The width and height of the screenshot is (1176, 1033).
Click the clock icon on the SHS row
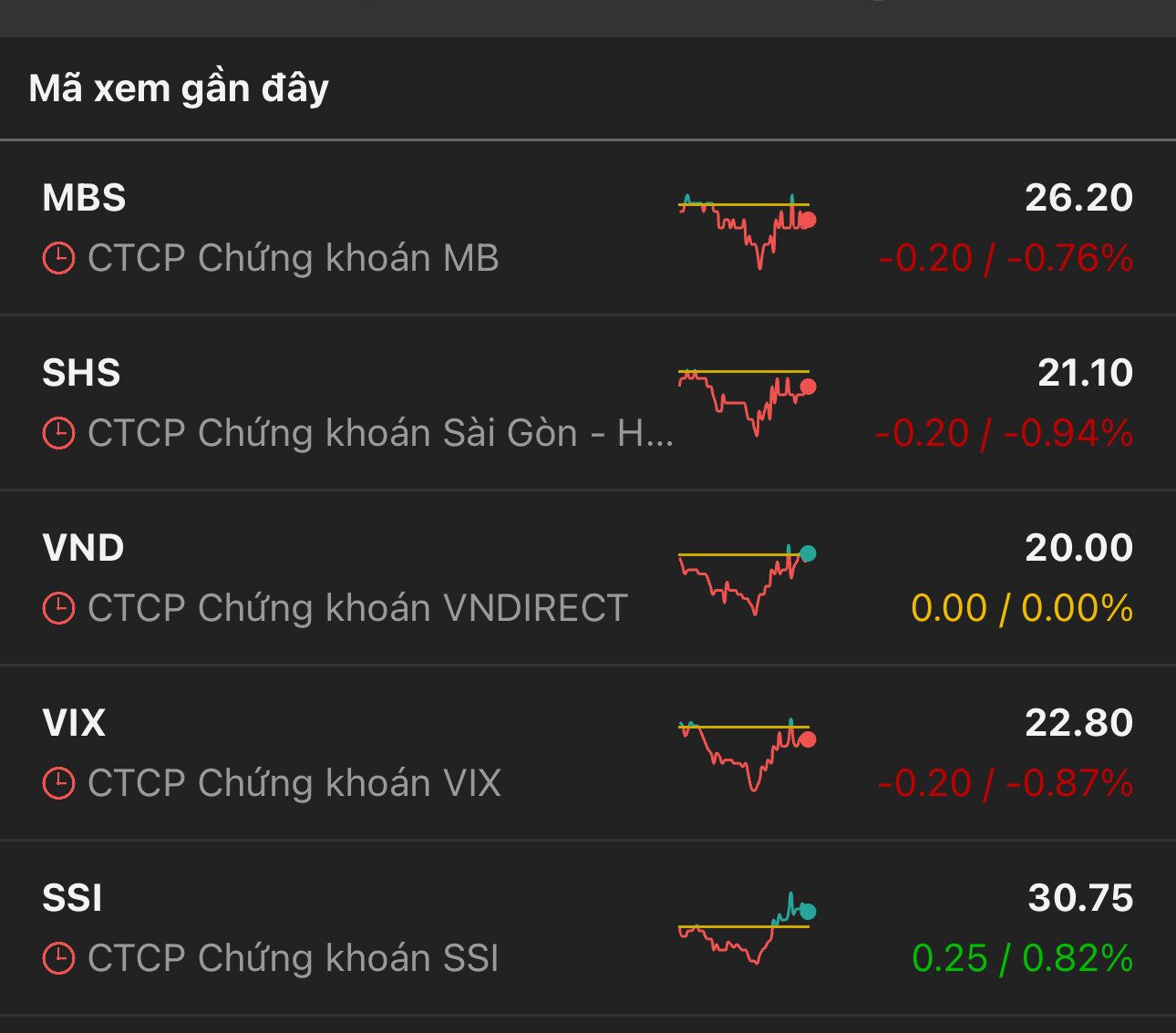tap(59, 433)
